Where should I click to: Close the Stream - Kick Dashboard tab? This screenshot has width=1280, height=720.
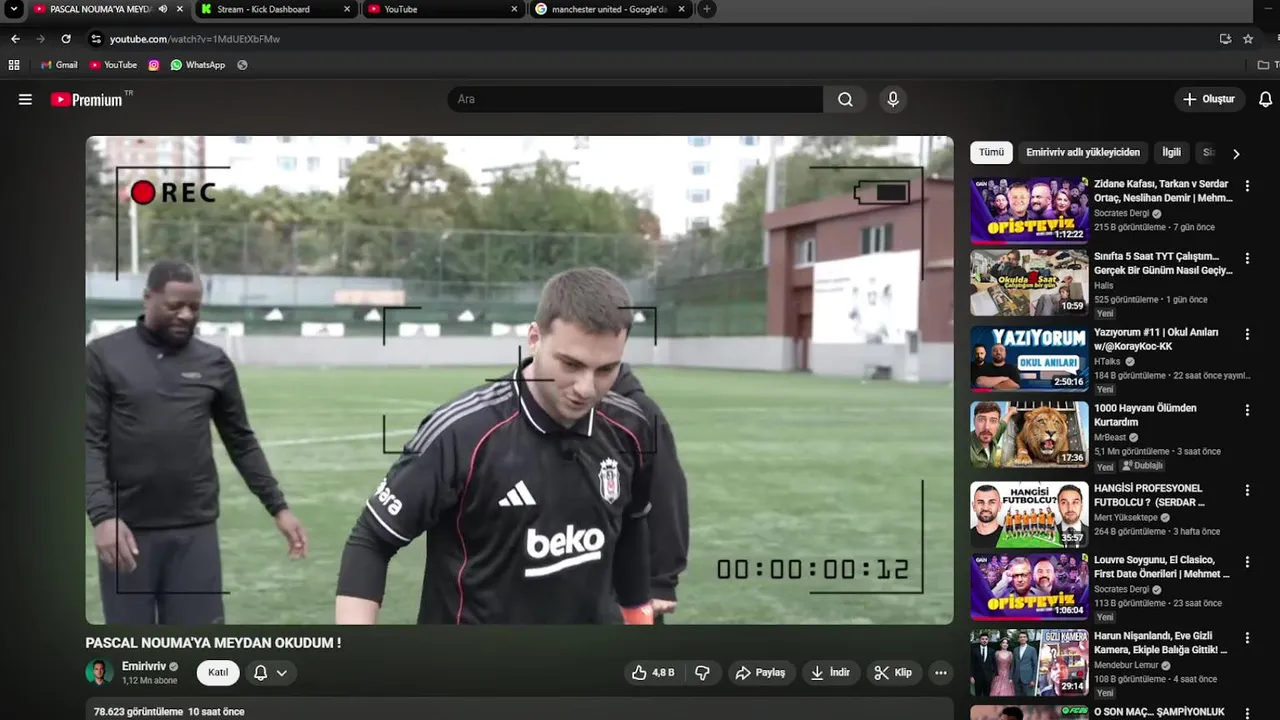[347, 9]
